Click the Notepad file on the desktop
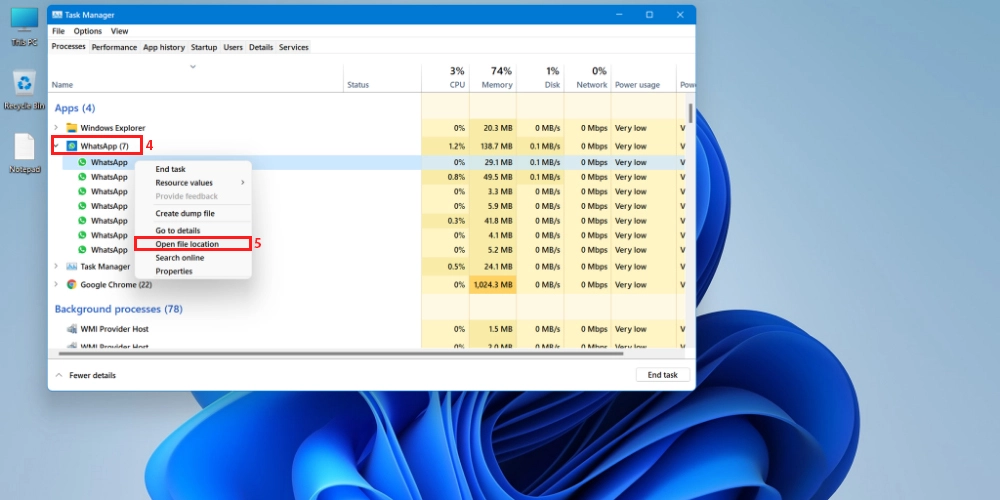 click(x=24, y=148)
